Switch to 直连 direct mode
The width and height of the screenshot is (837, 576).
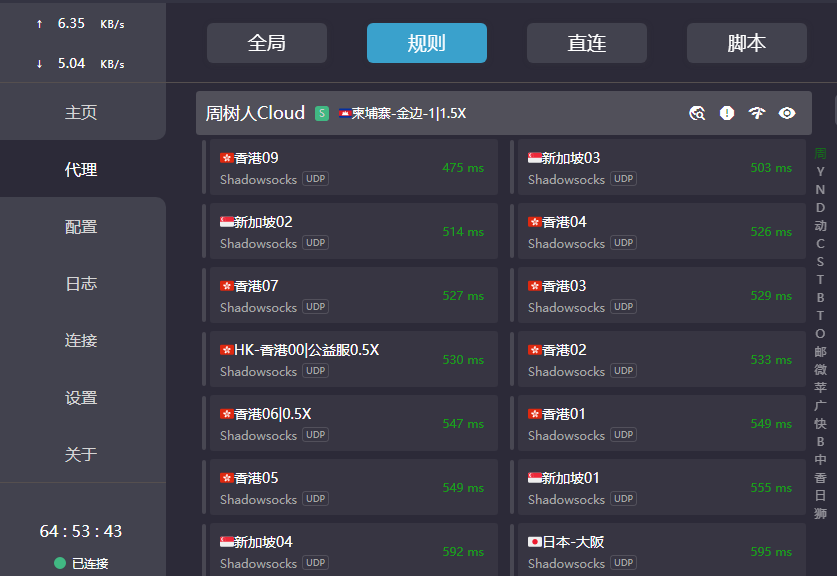point(587,43)
